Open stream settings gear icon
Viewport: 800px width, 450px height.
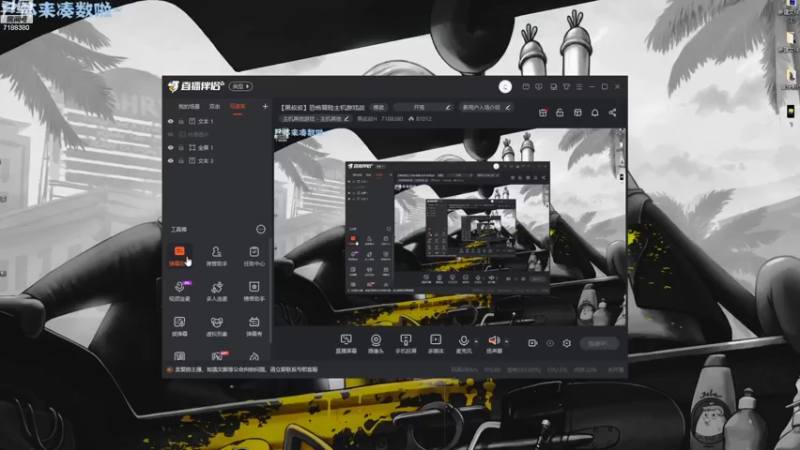click(x=566, y=343)
